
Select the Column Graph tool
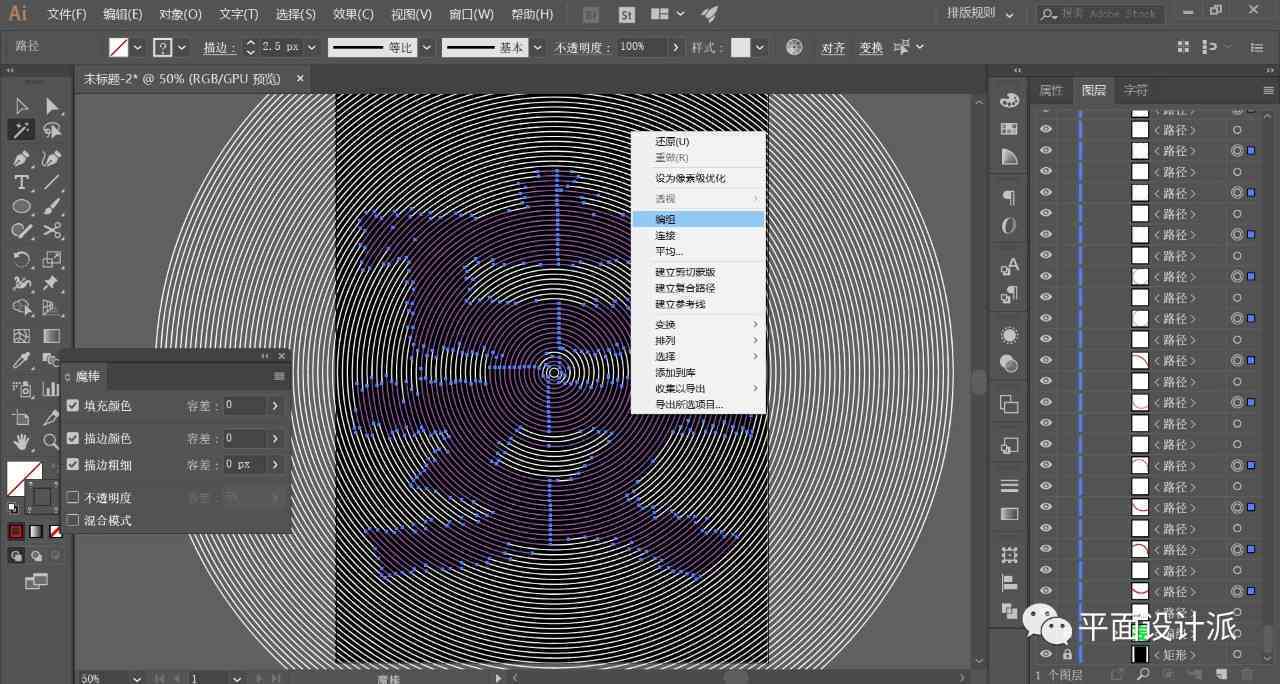tap(52, 388)
